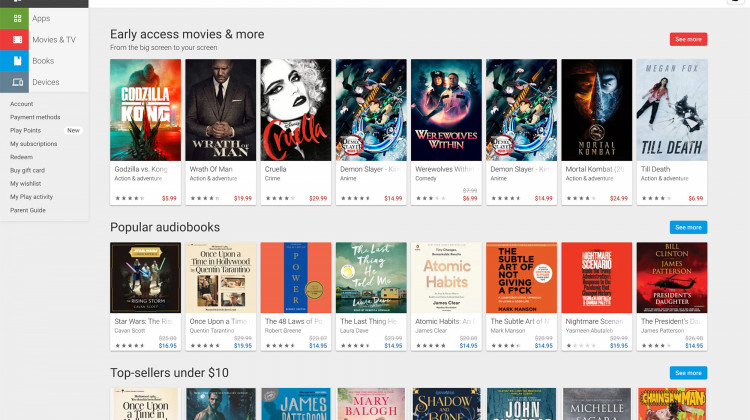The width and height of the screenshot is (750, 420).
Task: Click author James Clear under Atomic Habits
Action: [x=430, y=331]
